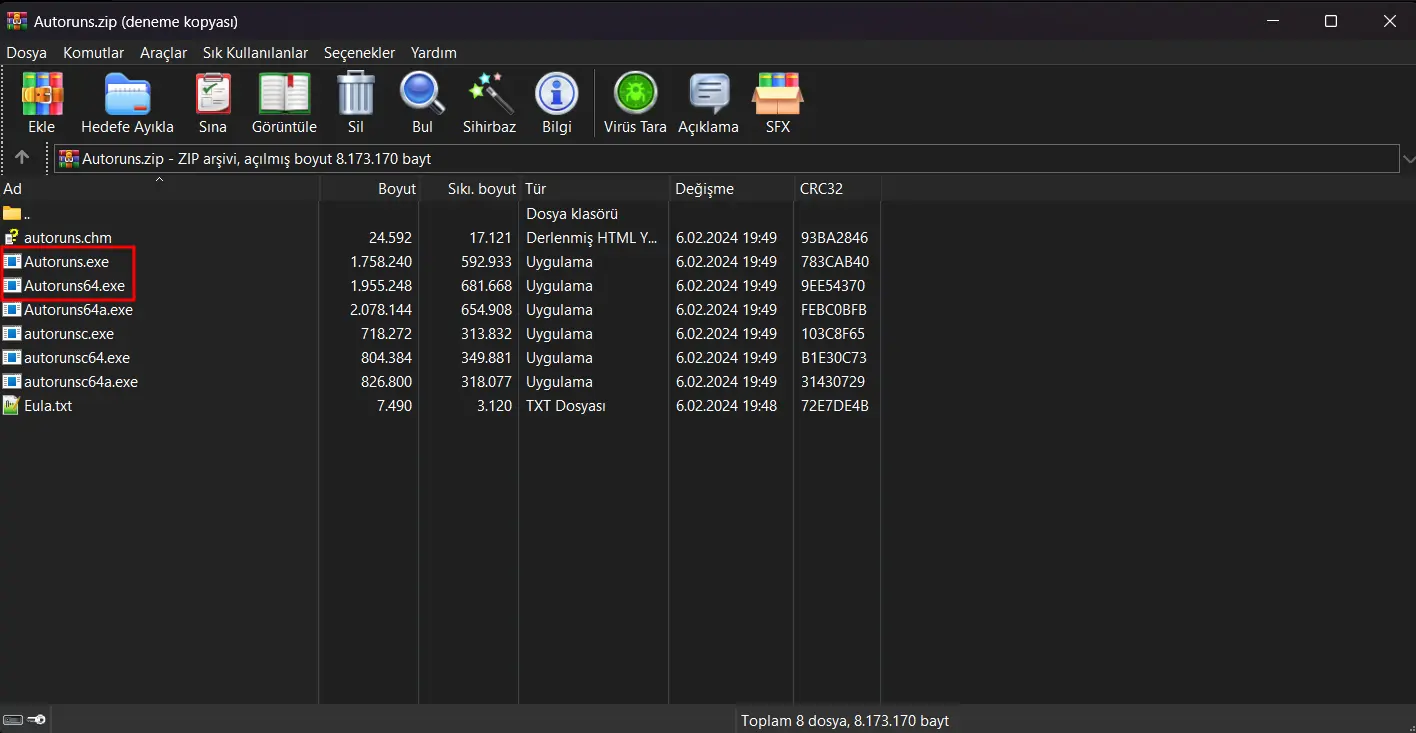
Task: Click the Ekle (Add) toolbar icon
Action: [x=42, y=94]
